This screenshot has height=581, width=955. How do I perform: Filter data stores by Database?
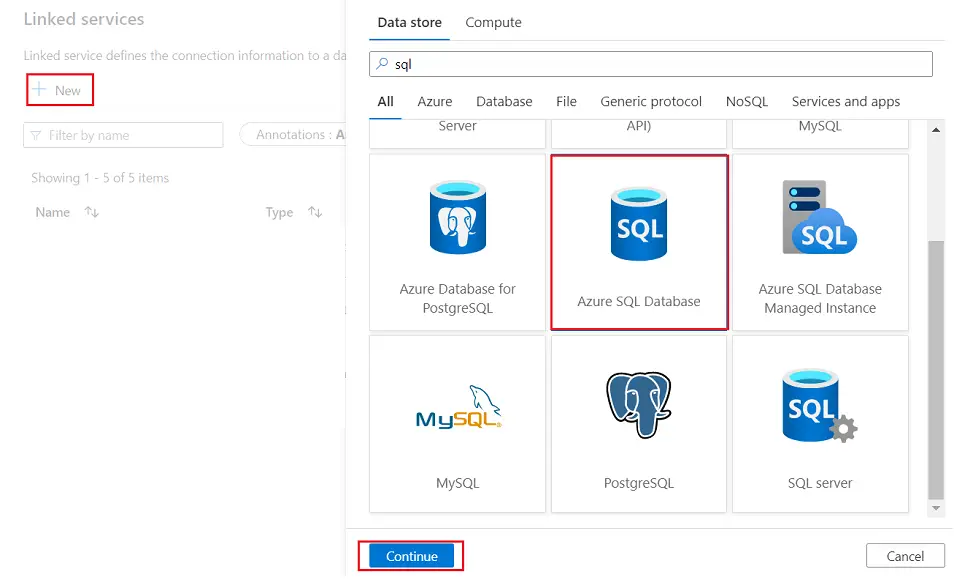504,101
